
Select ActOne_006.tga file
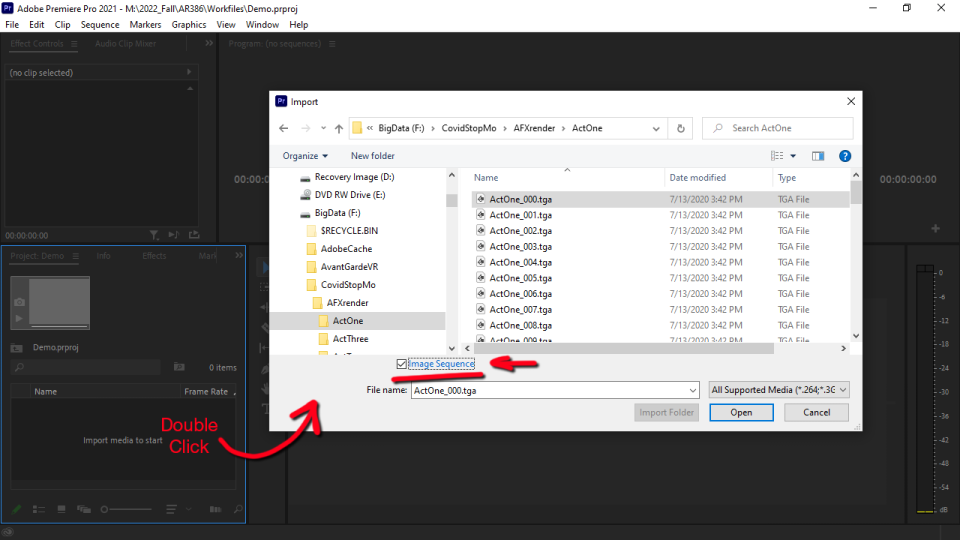tap(520, 294)
